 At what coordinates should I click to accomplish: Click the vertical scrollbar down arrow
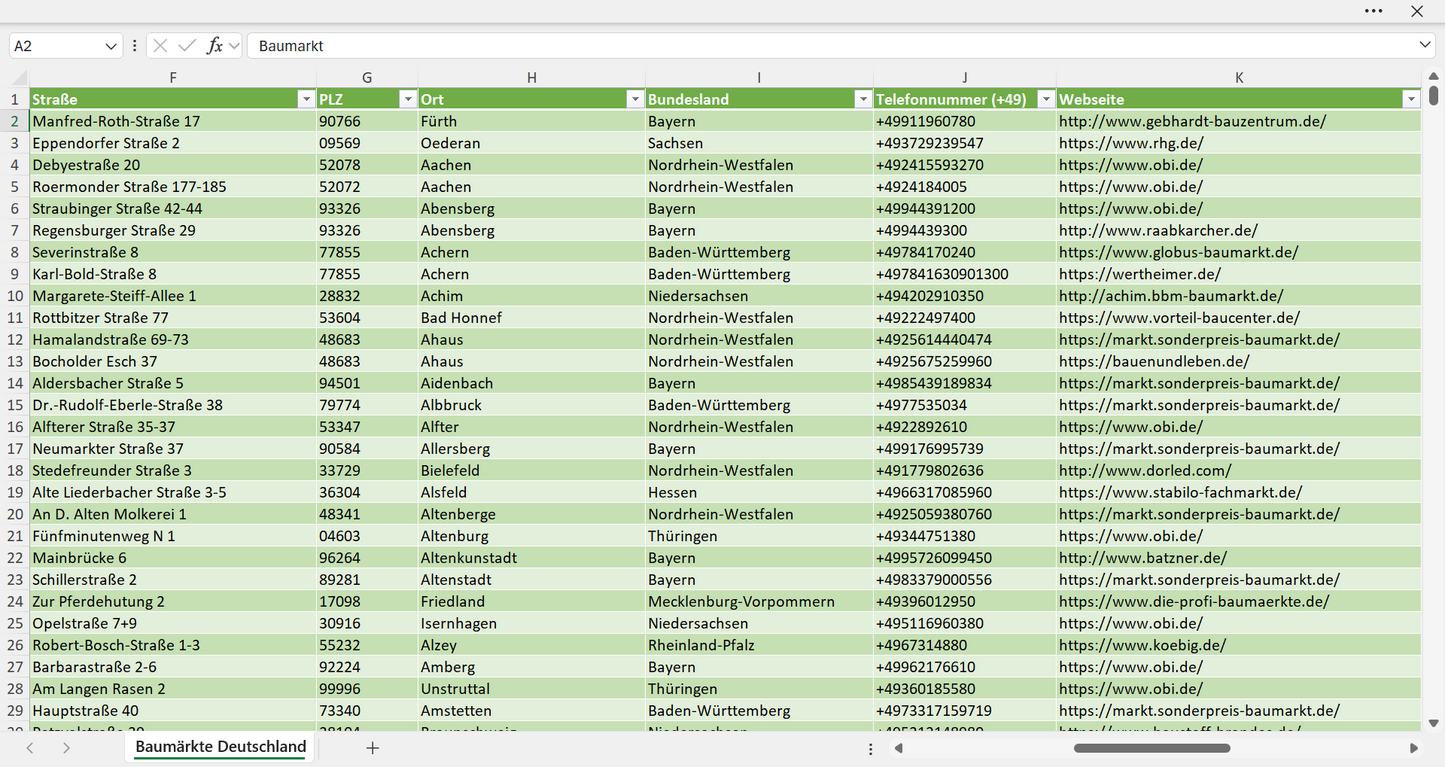[1434, 722]
